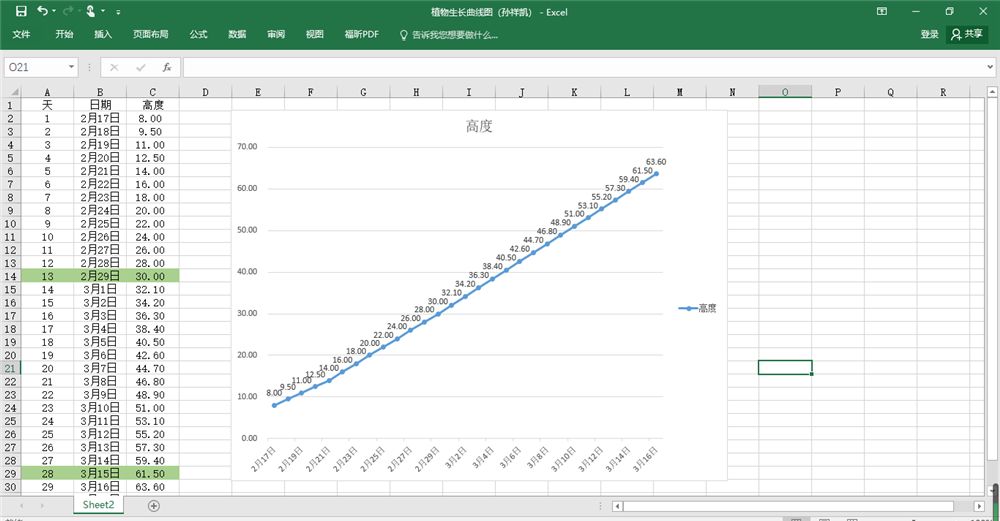The image size is (1000, 521).
Task: Open the 审阅 ribbon tab
Action: tap(276, 34)
